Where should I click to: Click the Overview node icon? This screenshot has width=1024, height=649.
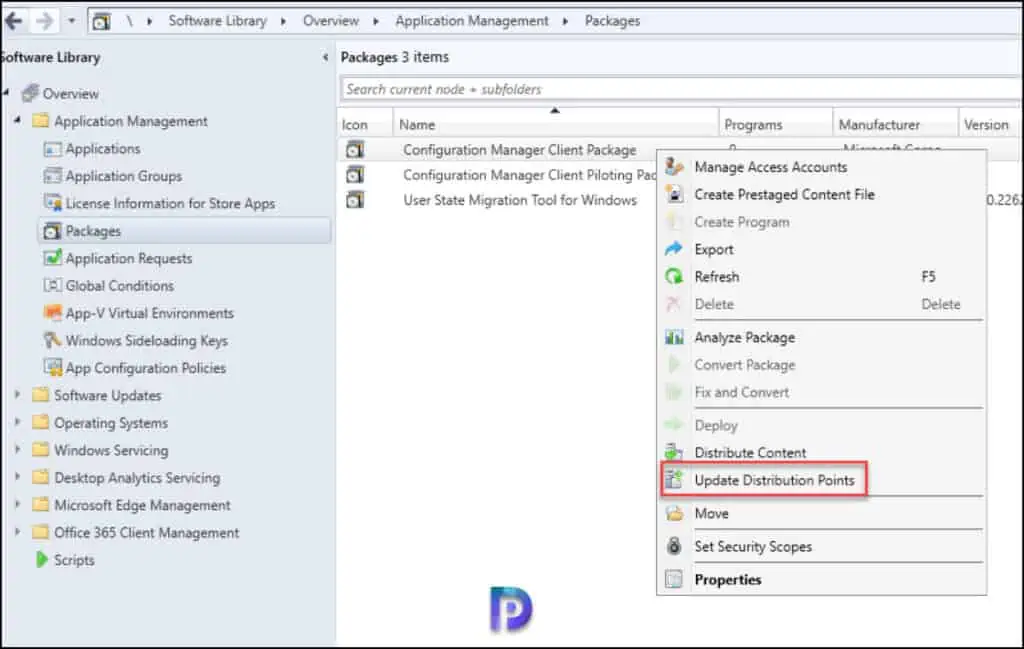click(x=30, y=93)
